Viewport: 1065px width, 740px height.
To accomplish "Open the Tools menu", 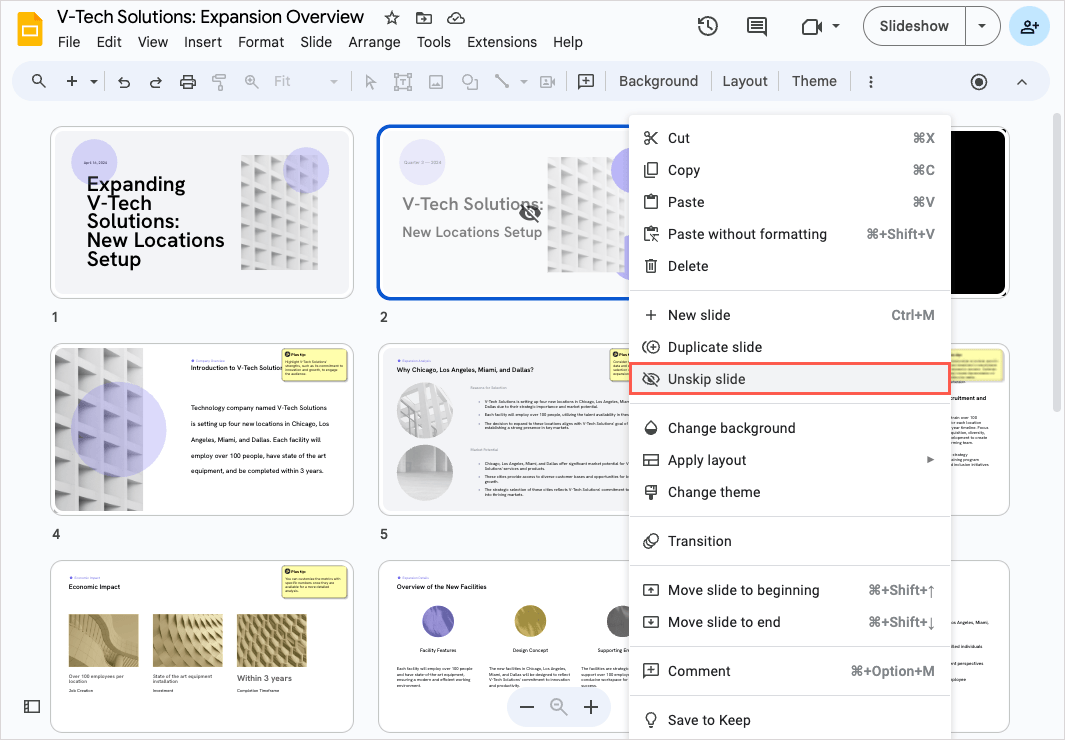I will 434,42.
